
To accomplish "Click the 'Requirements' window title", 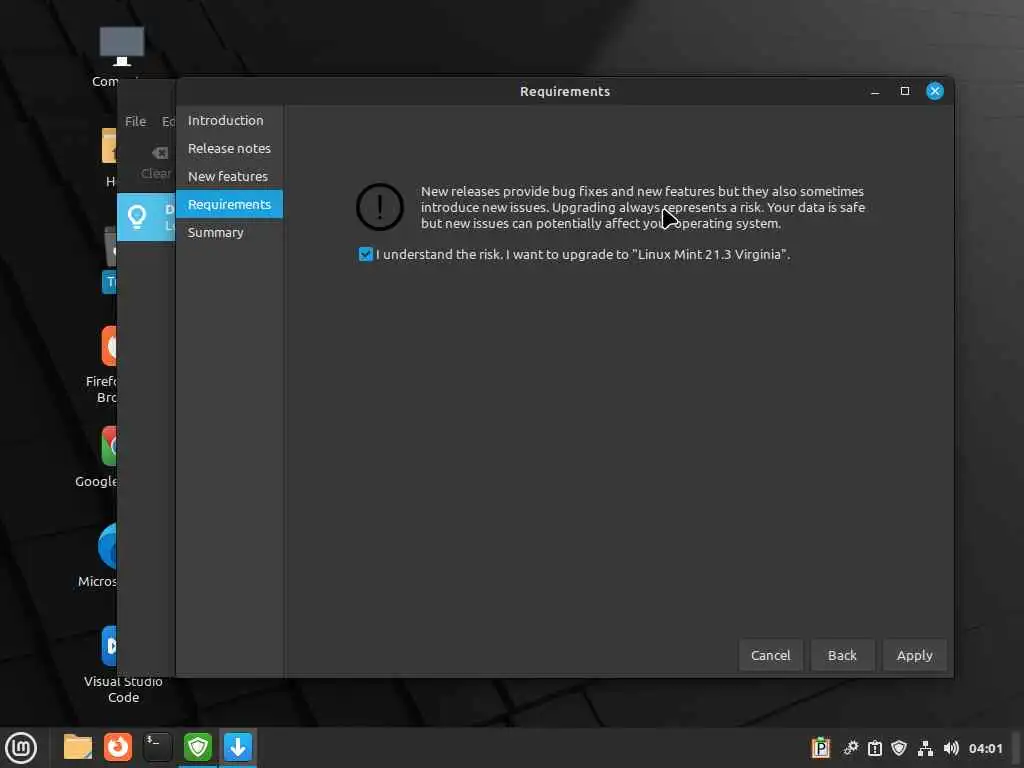I will pos(565,91).
